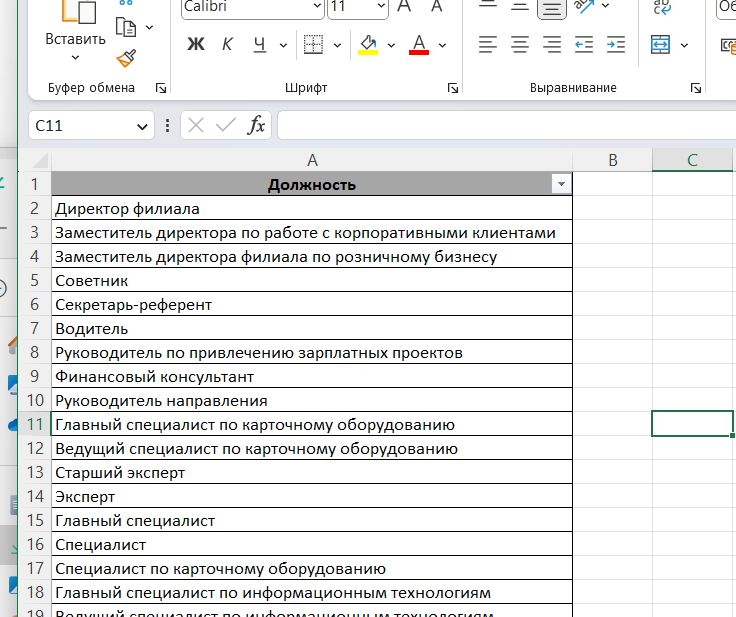This screenshot has width=736, height=617.
Task: Click Insert Function fx icon
Action: (256, 125)
